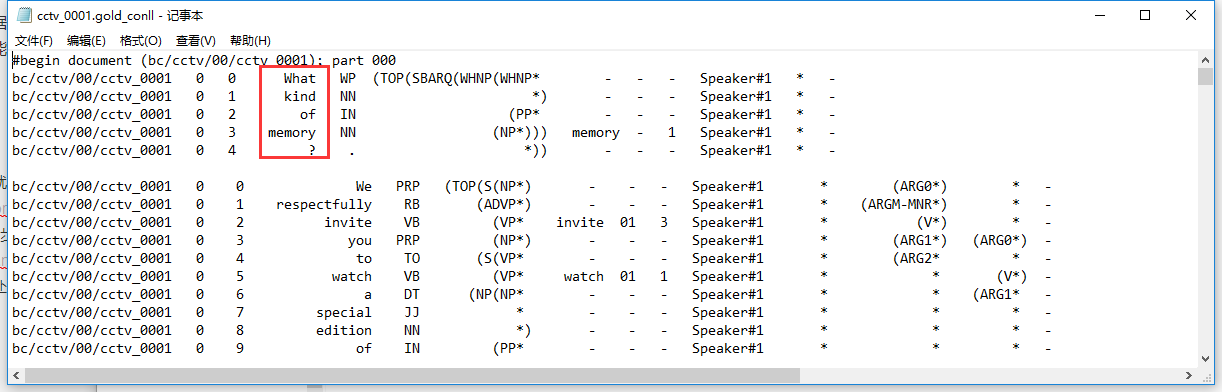The width and height of the screenshot is (1222, 392).
Task: Click the '(NP(NP*' parse text
Action: click(x=496, y=294)
